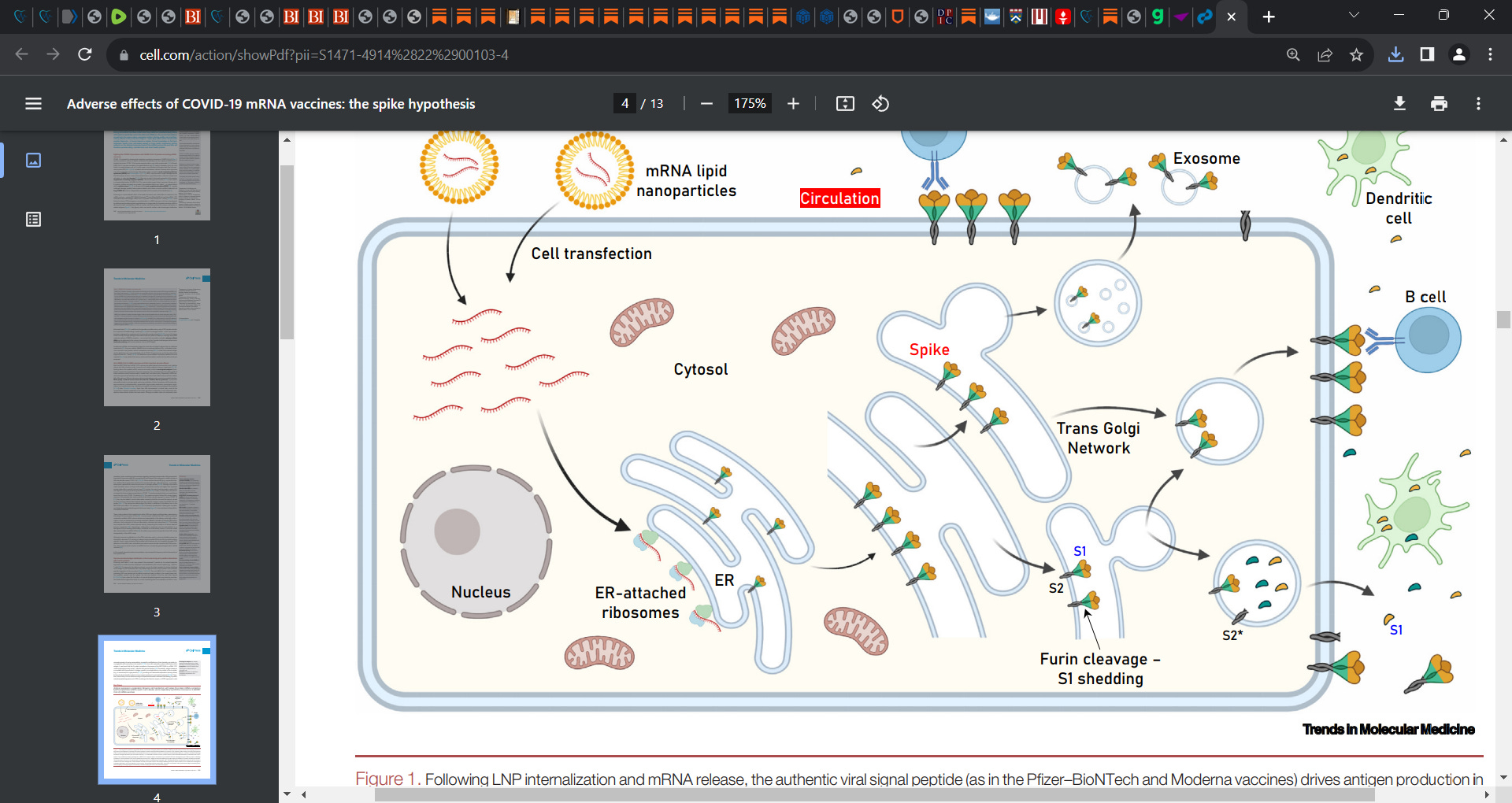Open the zoom/magnifier icon in the address bar

click(1293, 54)
